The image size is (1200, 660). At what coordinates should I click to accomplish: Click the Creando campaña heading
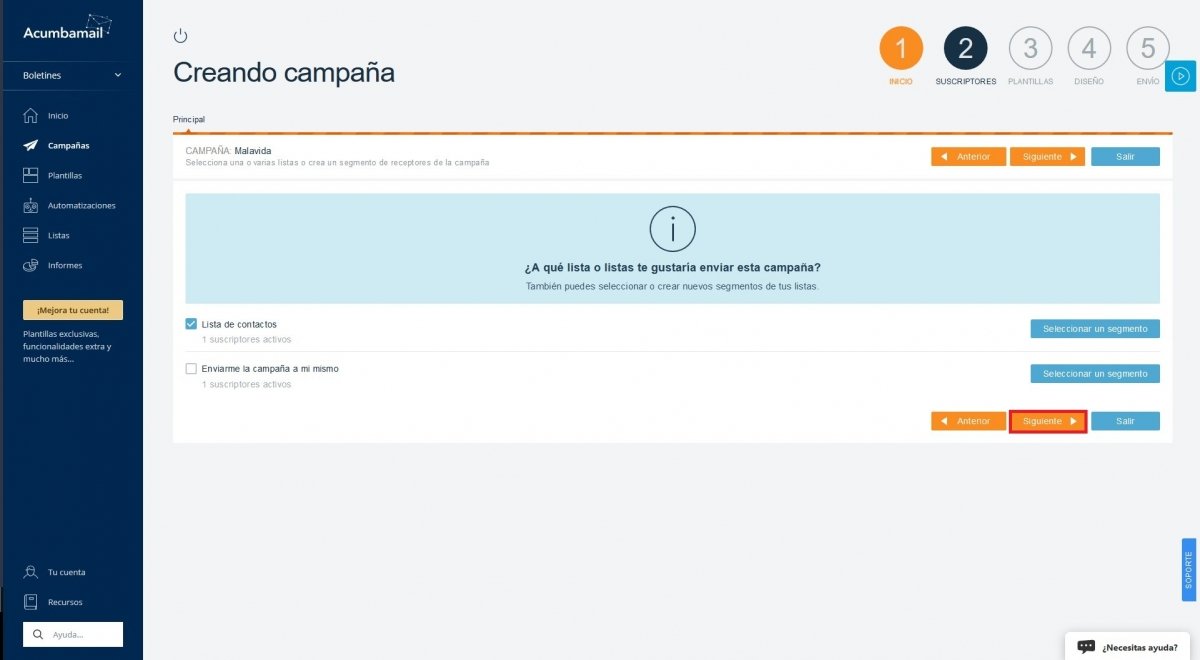(284, 72)
